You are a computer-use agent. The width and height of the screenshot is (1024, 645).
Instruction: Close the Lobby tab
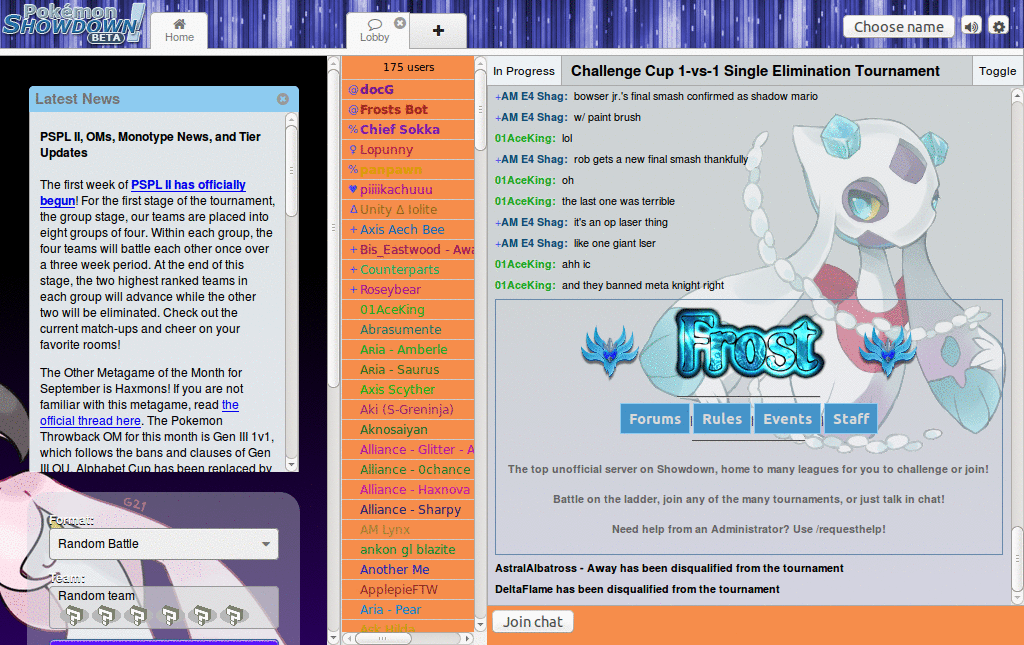pos(400,23)
